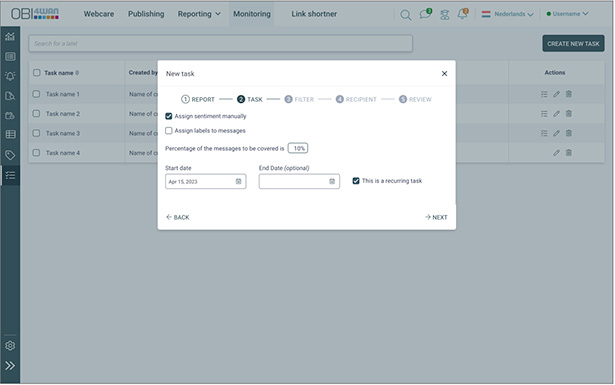Click the Actions column header

click(555, 73)
